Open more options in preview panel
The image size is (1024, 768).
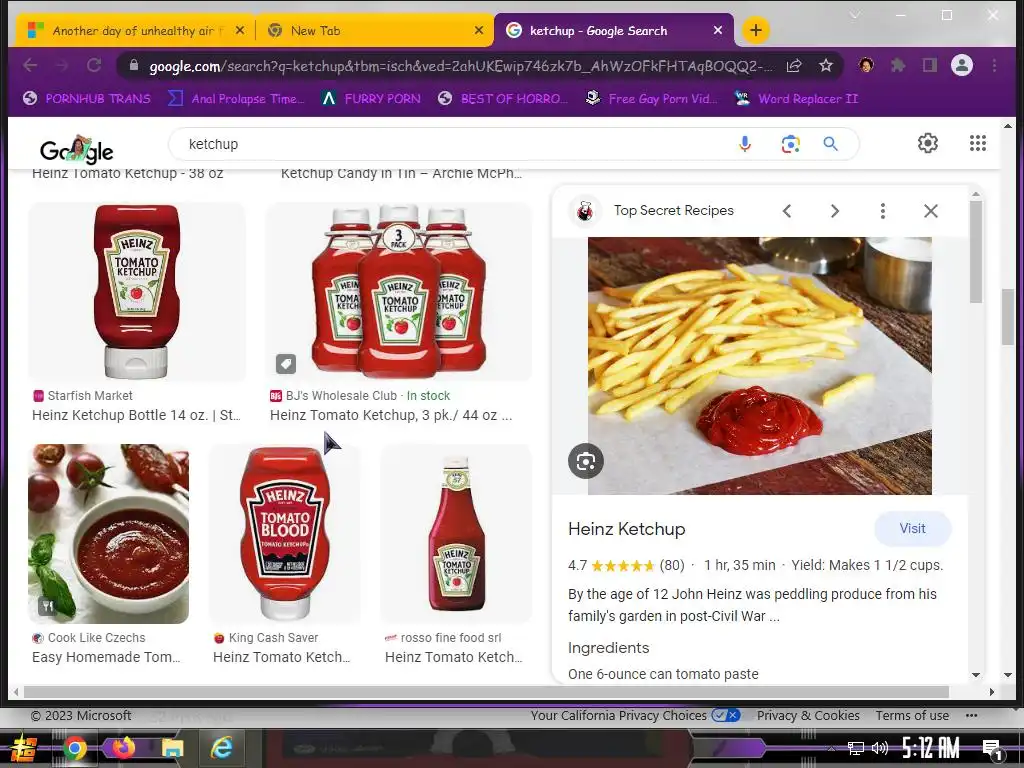pyautogui.click(x=882, y=211)
